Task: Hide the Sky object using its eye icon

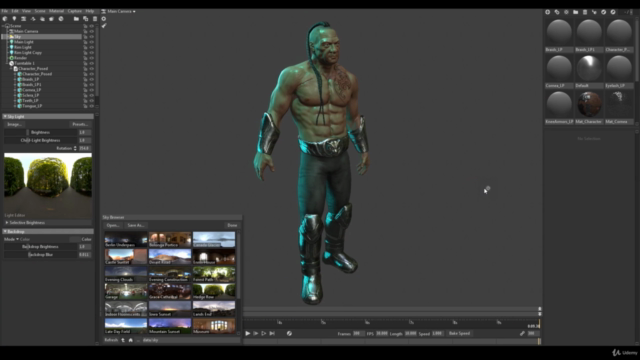Action: point(91,37)
